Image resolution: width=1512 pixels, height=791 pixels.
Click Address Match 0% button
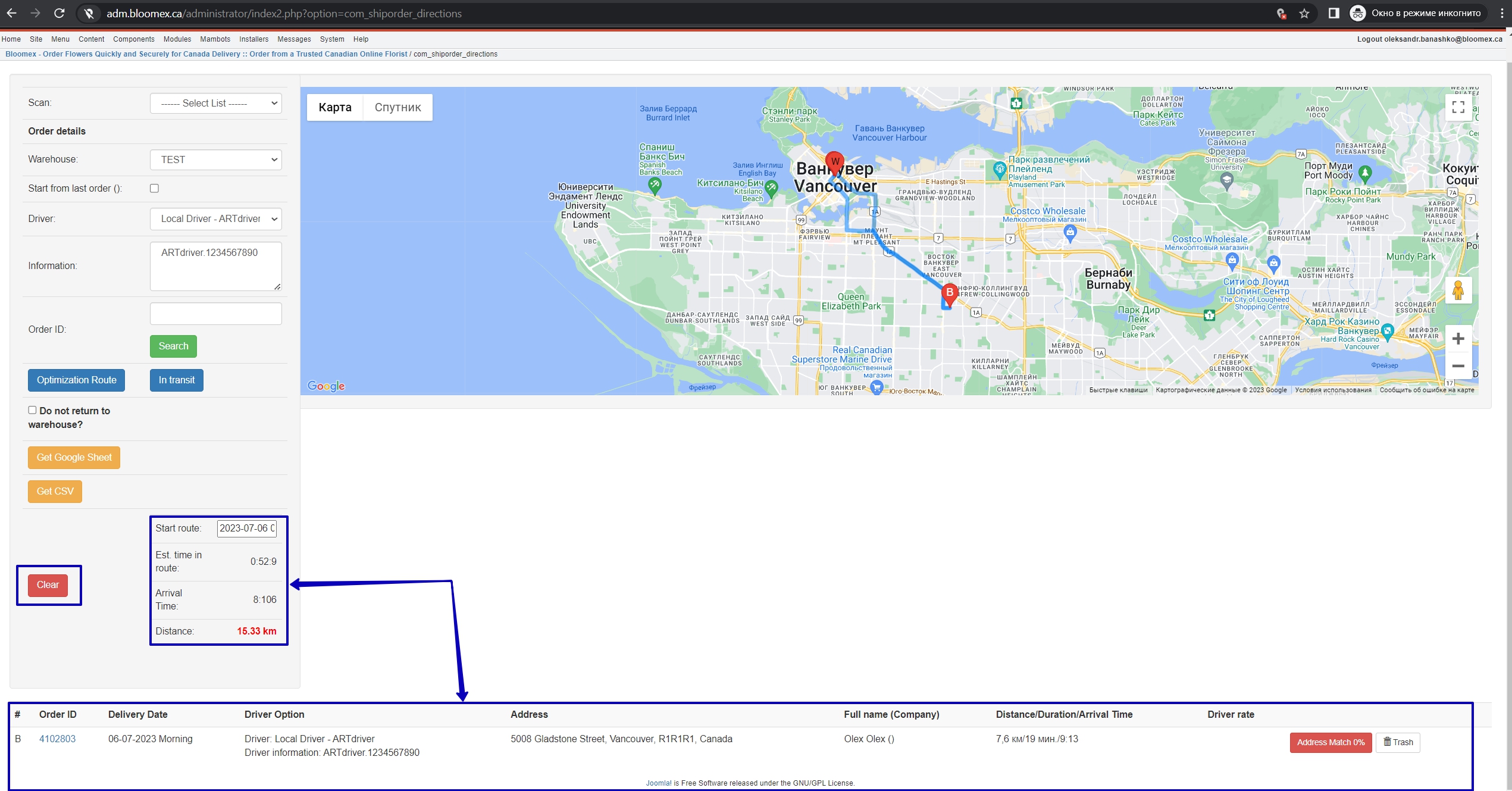[1331, 742]
